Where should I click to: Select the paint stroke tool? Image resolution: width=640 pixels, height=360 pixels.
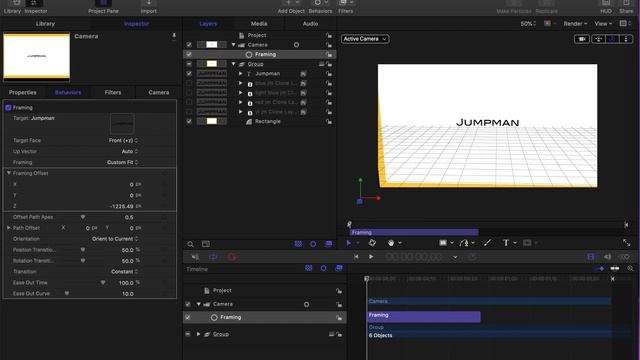[487, 243]
